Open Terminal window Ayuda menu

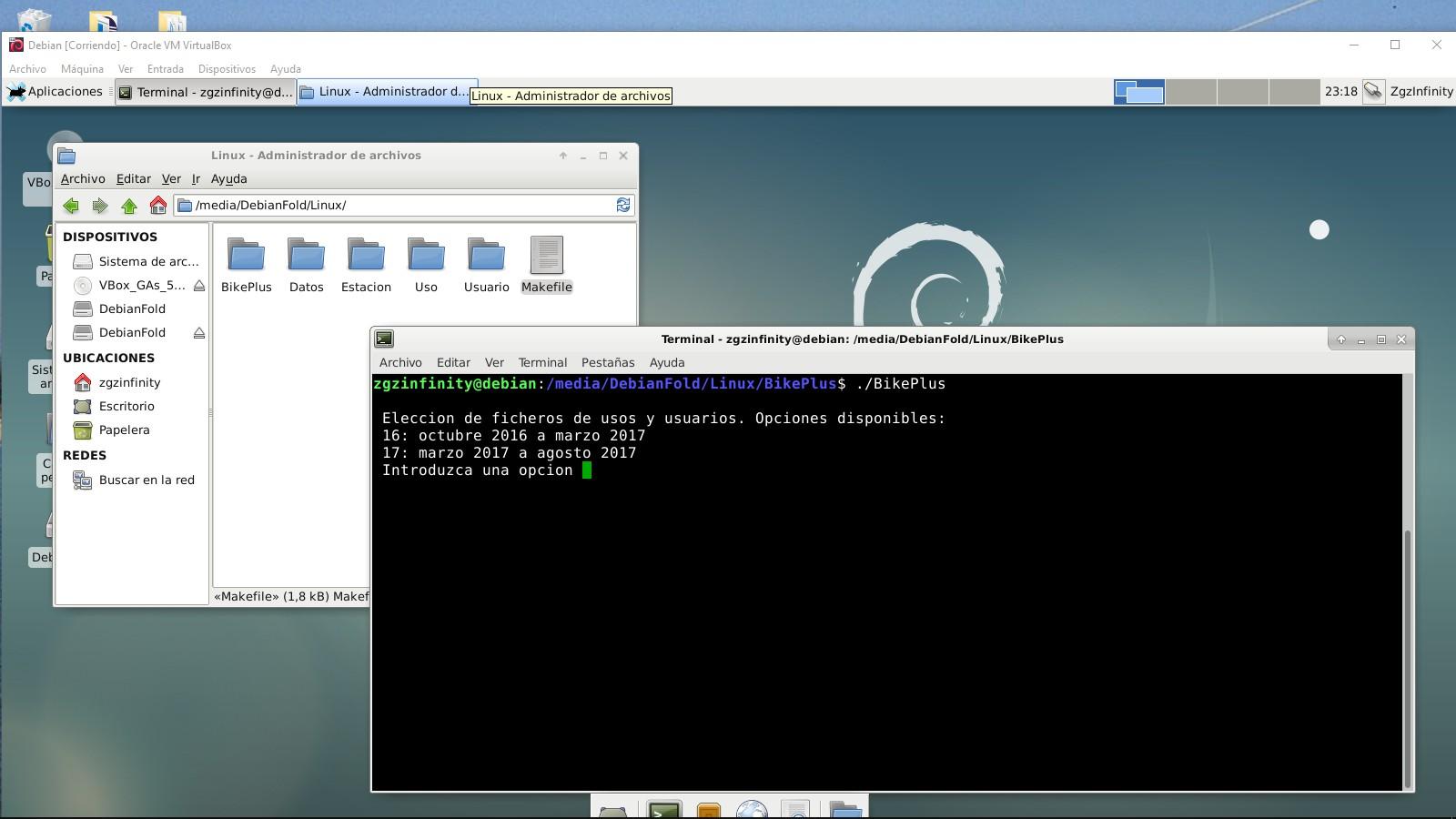667,363
